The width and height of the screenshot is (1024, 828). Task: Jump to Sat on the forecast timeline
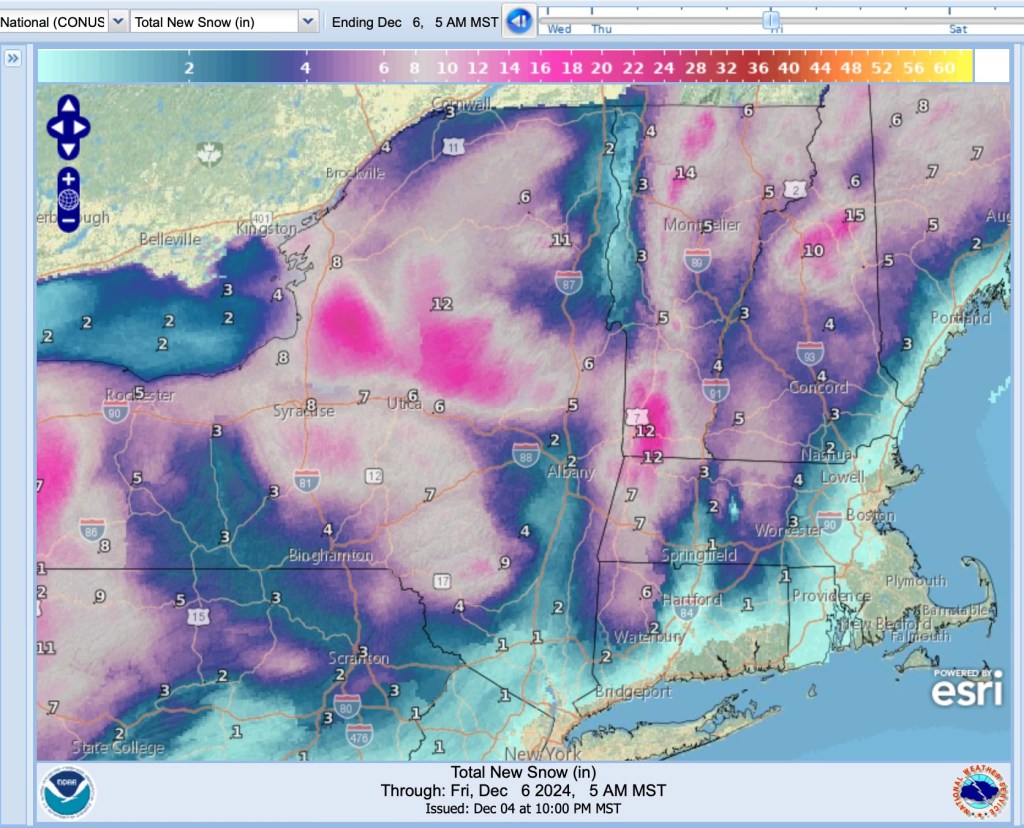click(x=958, y=29)
